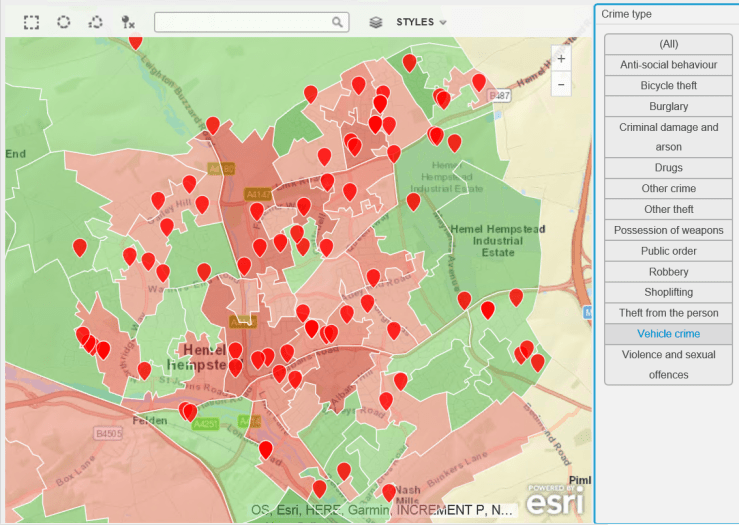Select the Drugs crime type
Image resolution: width=739 pixels, height=525 pixels.
pyautogui.click(x=668, y=168)
